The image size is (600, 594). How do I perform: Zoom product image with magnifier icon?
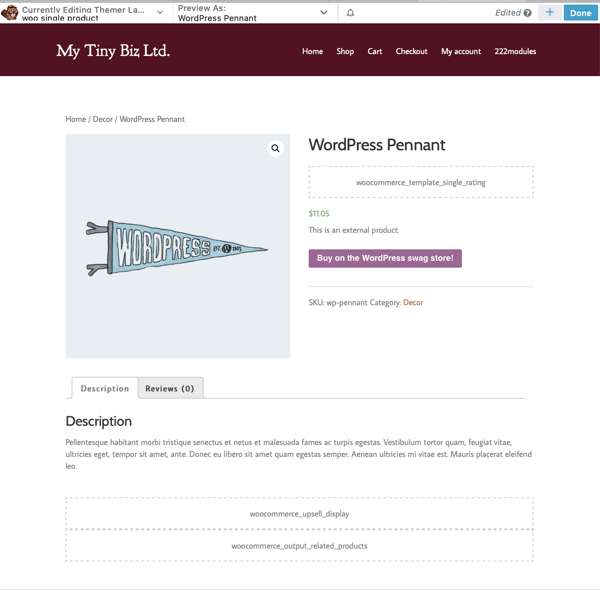(275, 149)
